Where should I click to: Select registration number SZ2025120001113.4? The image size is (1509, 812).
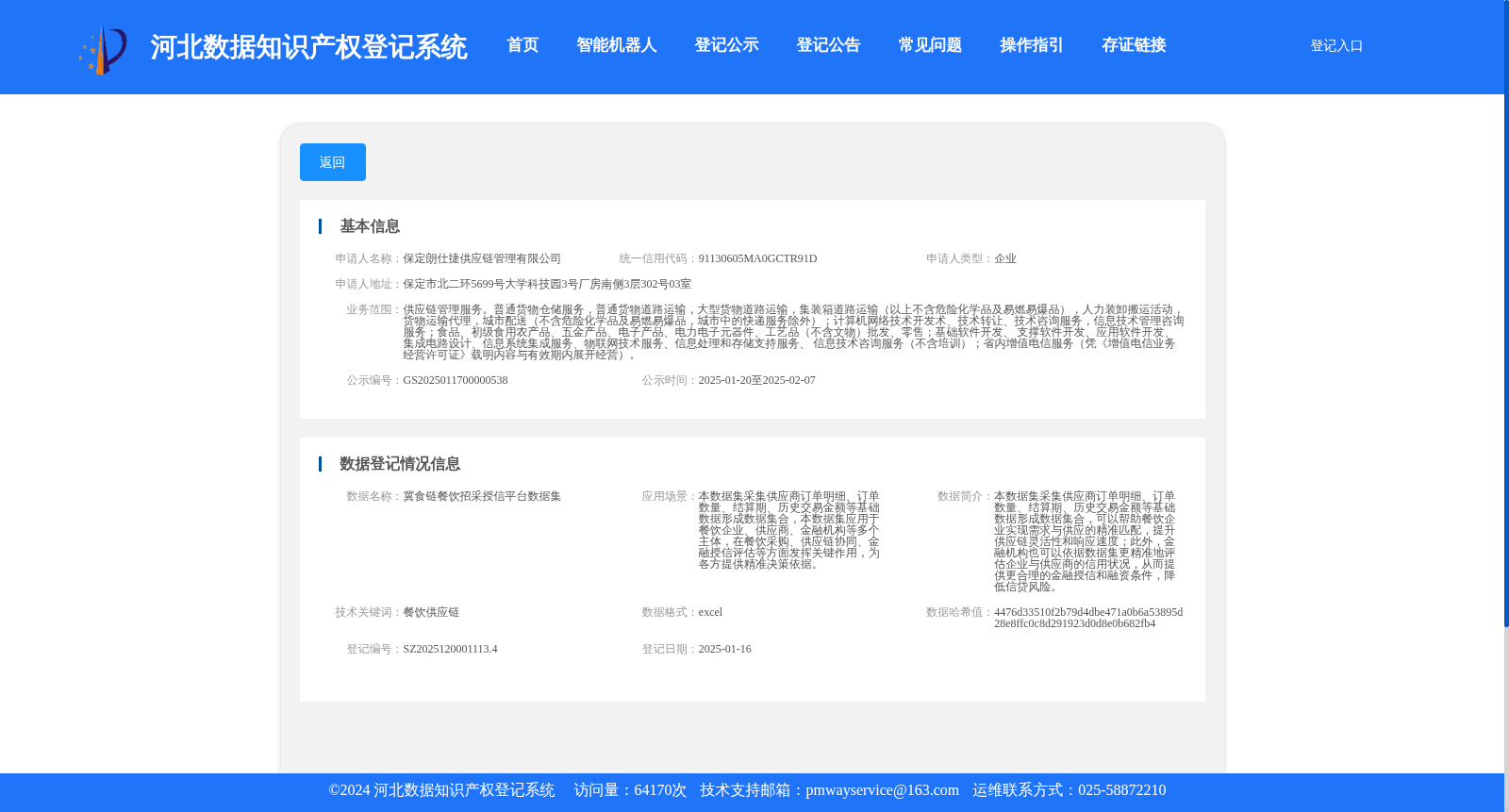coord(450,649)
